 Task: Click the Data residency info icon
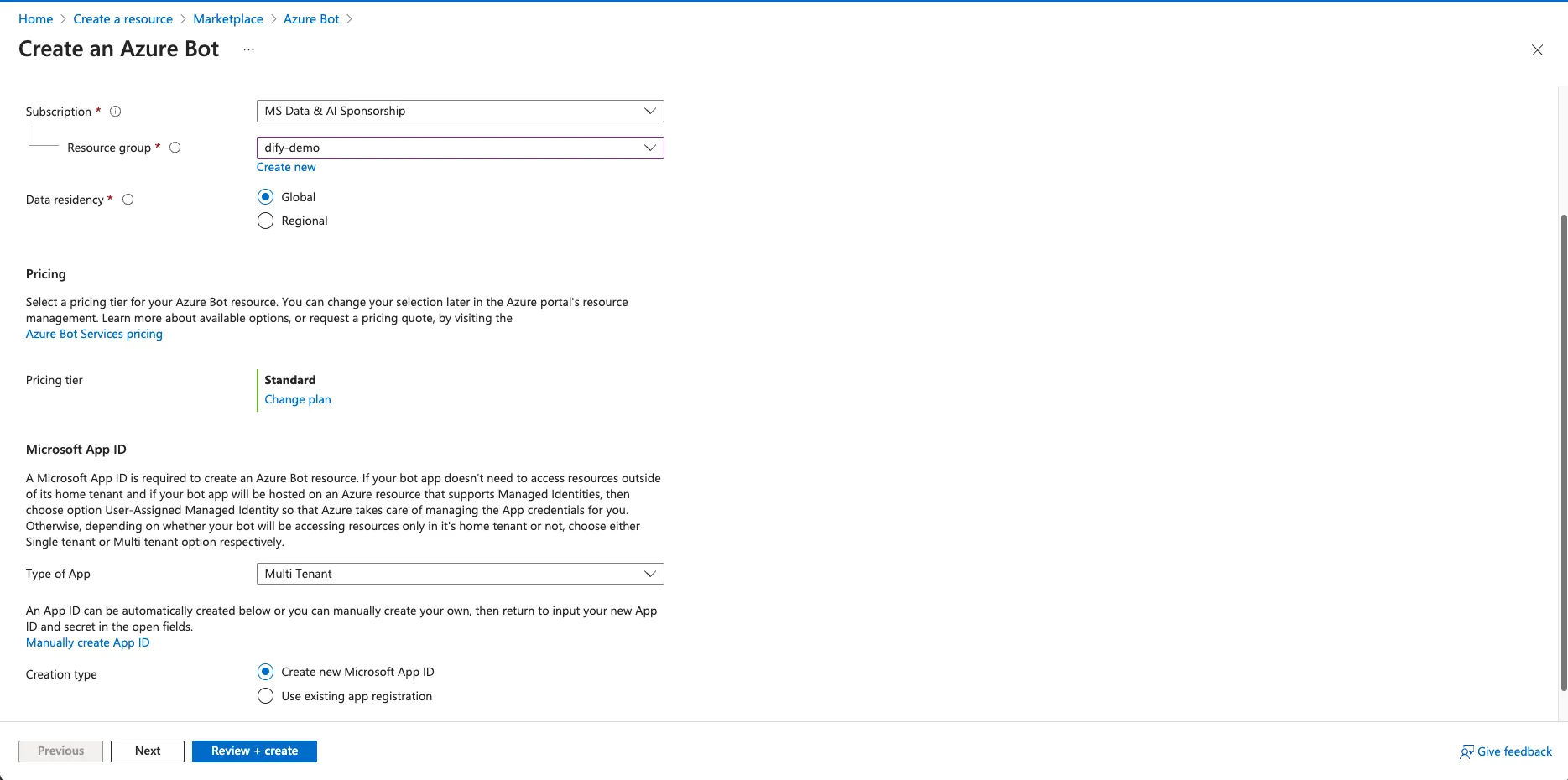[x=128, y=200]
